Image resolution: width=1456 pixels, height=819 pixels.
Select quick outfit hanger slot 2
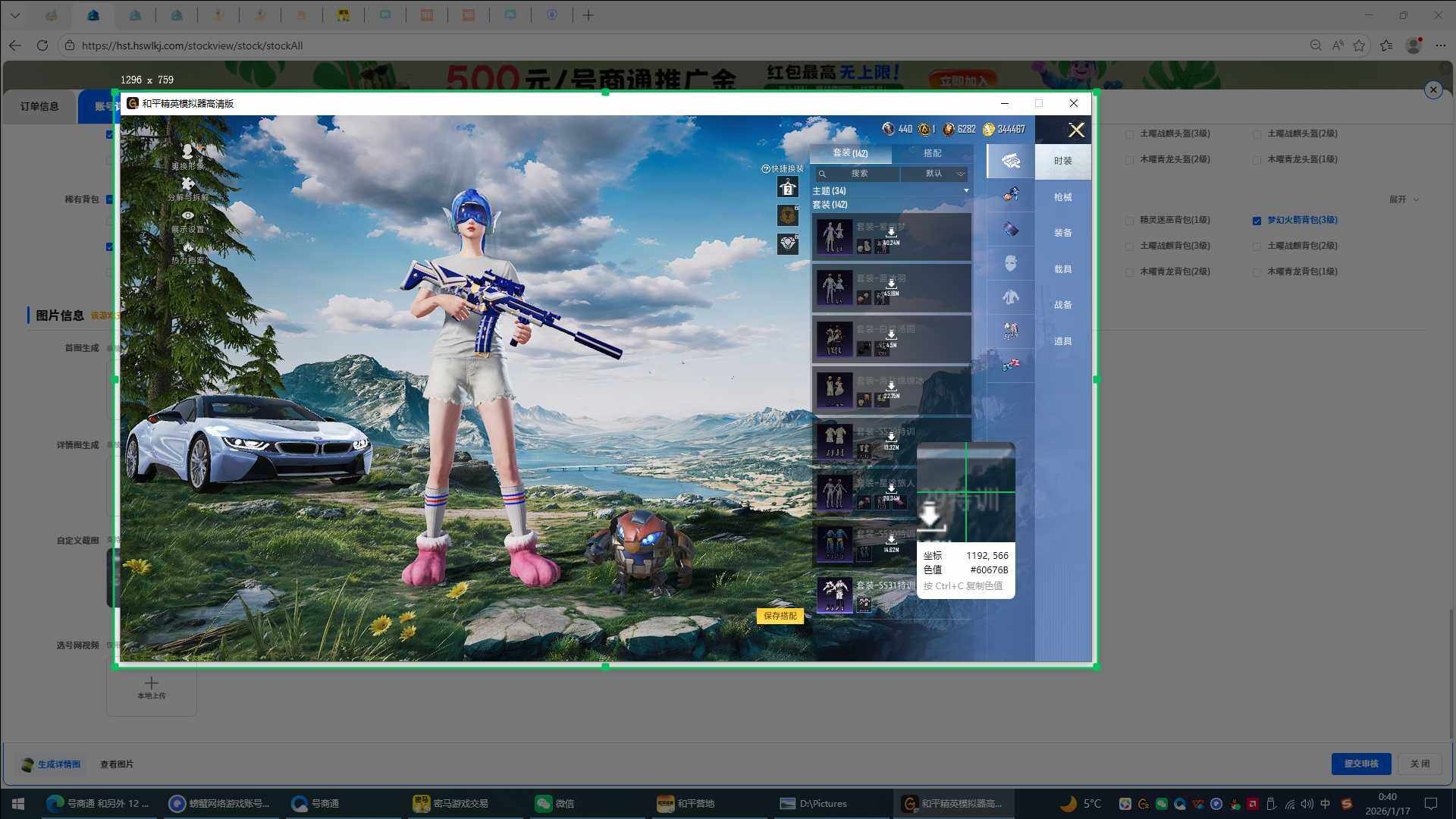coord(787,187)
